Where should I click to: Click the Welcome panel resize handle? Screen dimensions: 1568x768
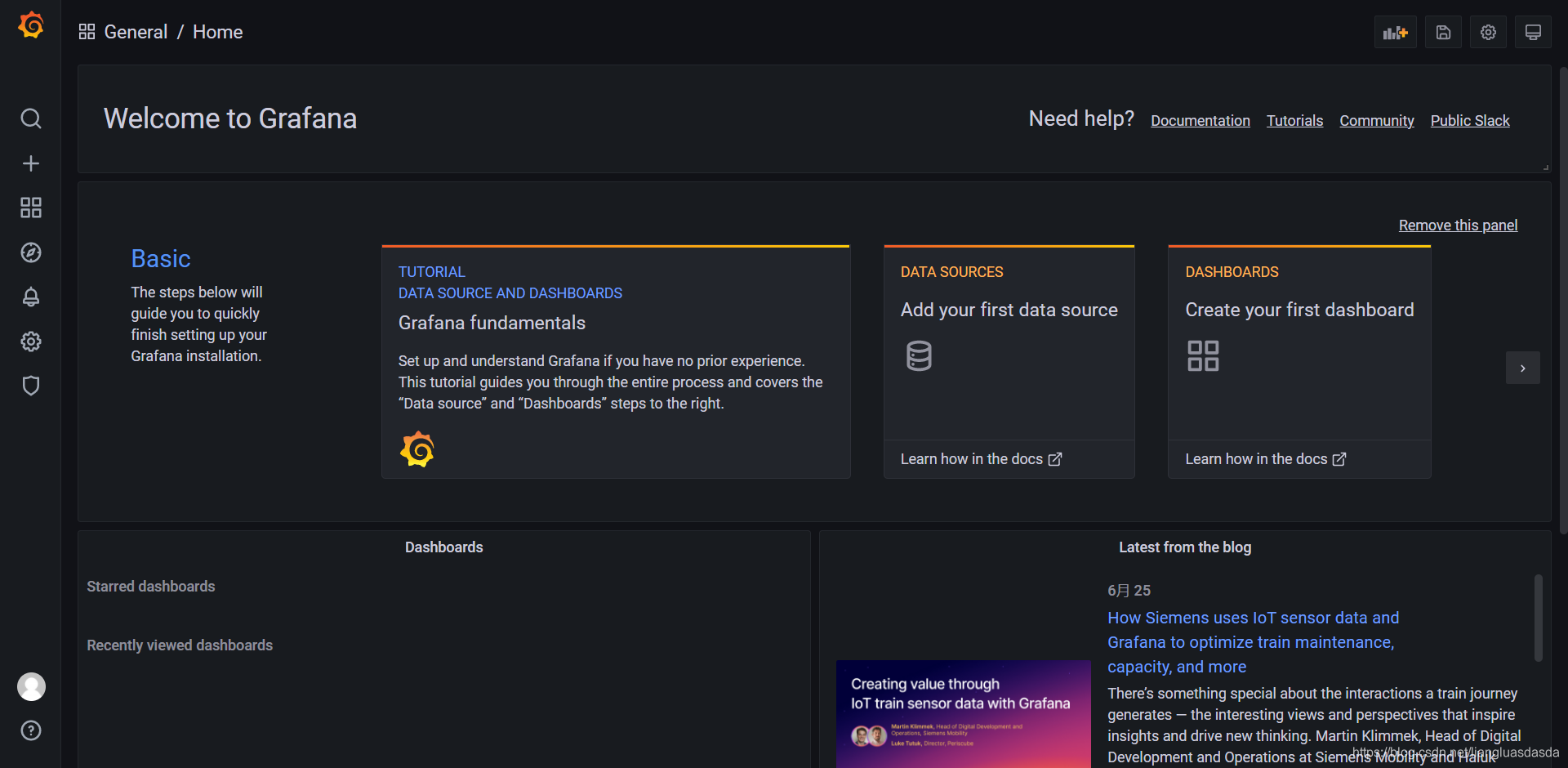click(1545, 167)
